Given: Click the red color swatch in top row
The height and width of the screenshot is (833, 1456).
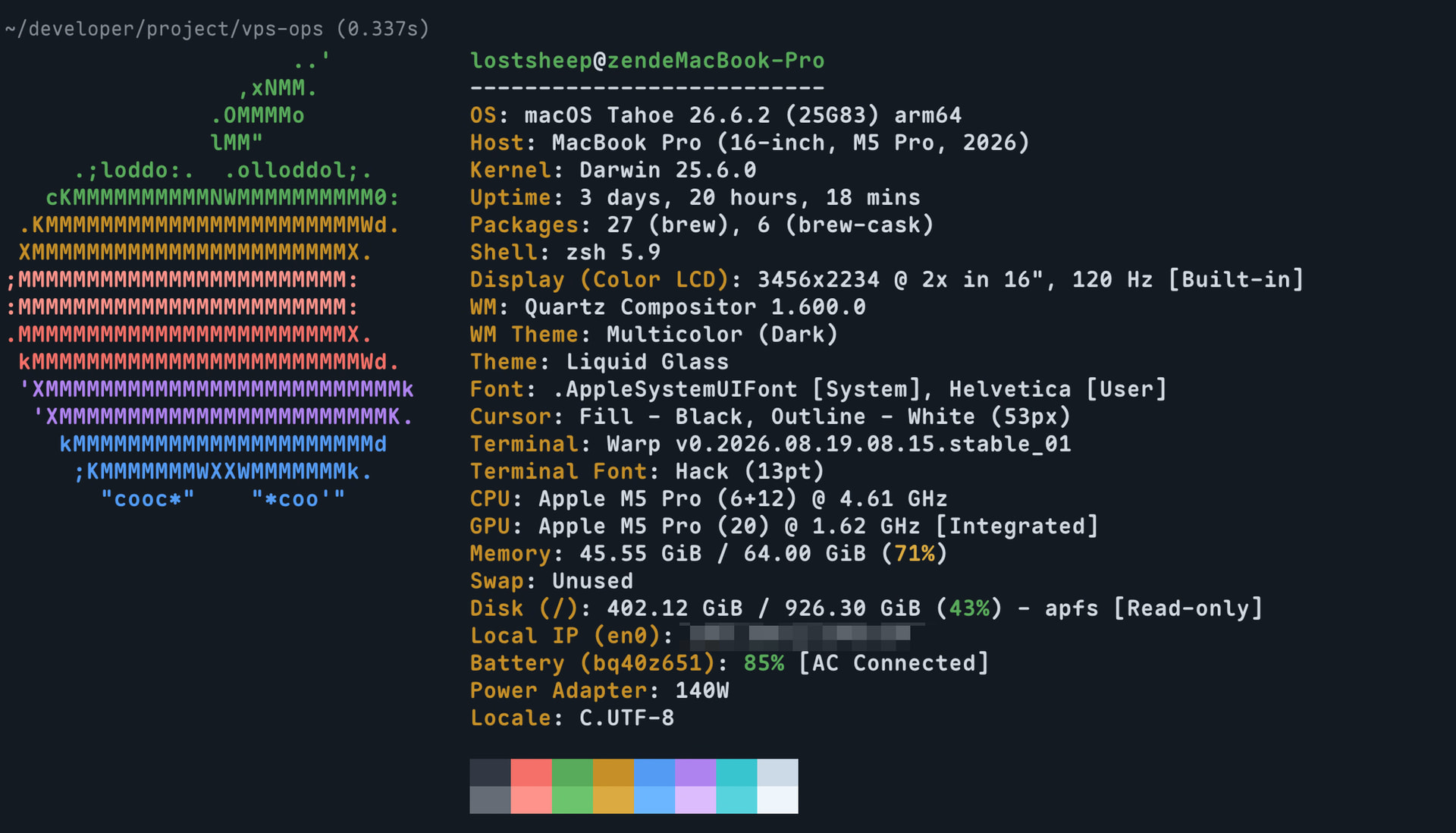Looking at the screenshot, I should (531, 772).
